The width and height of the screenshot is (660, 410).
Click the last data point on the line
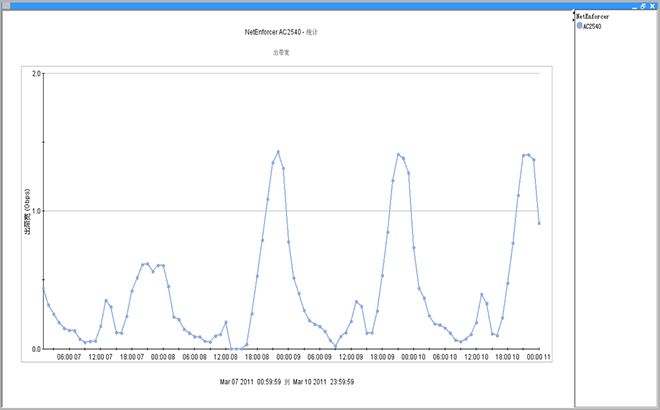tap(539, 223)
